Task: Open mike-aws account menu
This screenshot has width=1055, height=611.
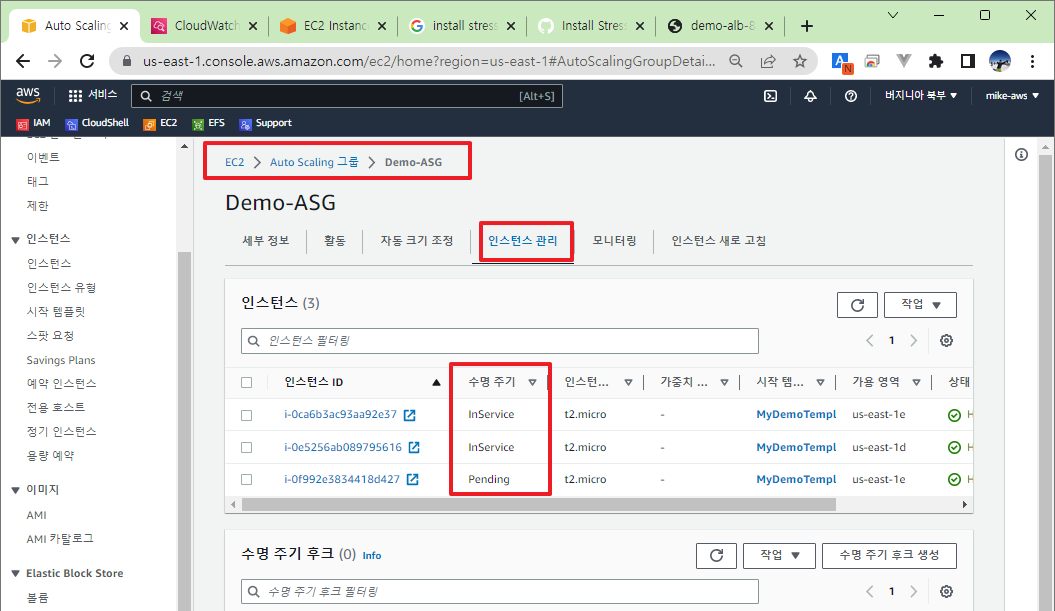Action: tap(1012, 96)
